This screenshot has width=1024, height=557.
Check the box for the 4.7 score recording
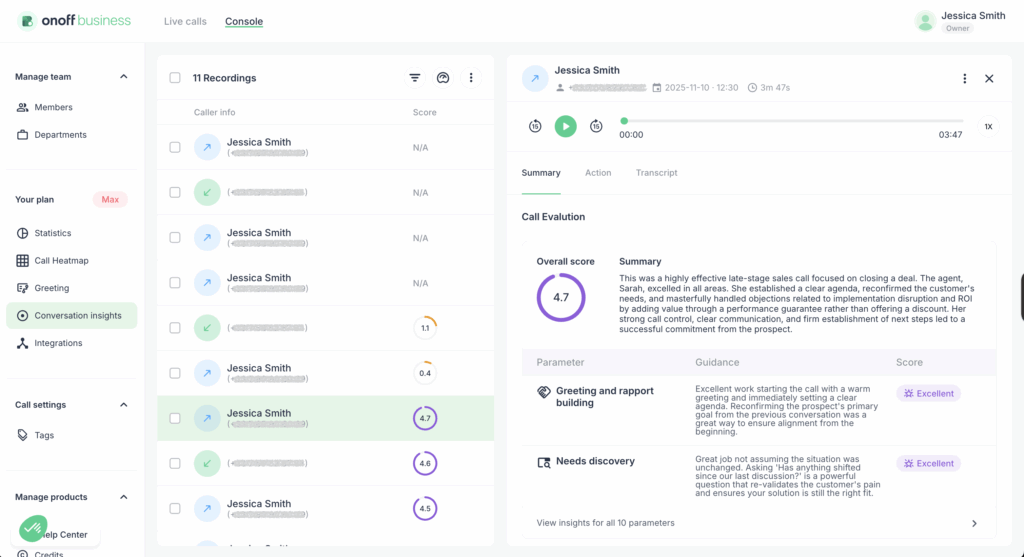[x=175, y=418]
